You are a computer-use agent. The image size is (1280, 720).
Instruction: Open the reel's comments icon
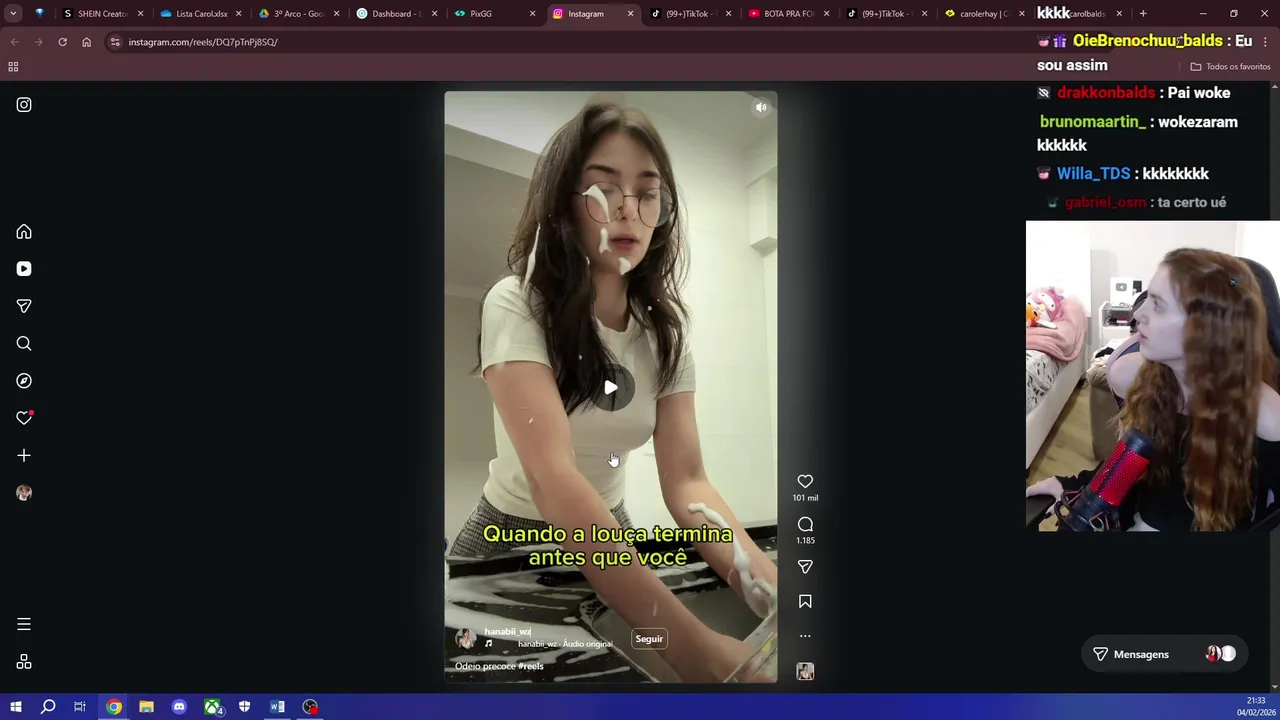805,524
